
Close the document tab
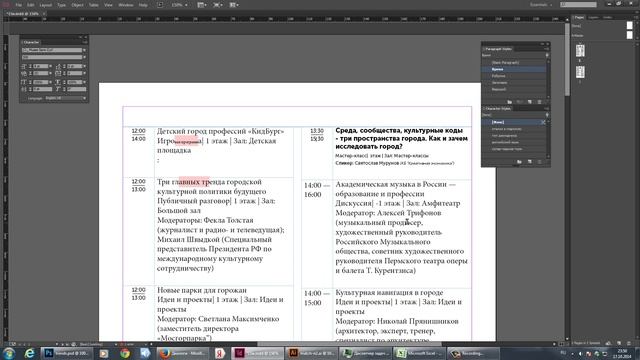(x=44, y=14)
